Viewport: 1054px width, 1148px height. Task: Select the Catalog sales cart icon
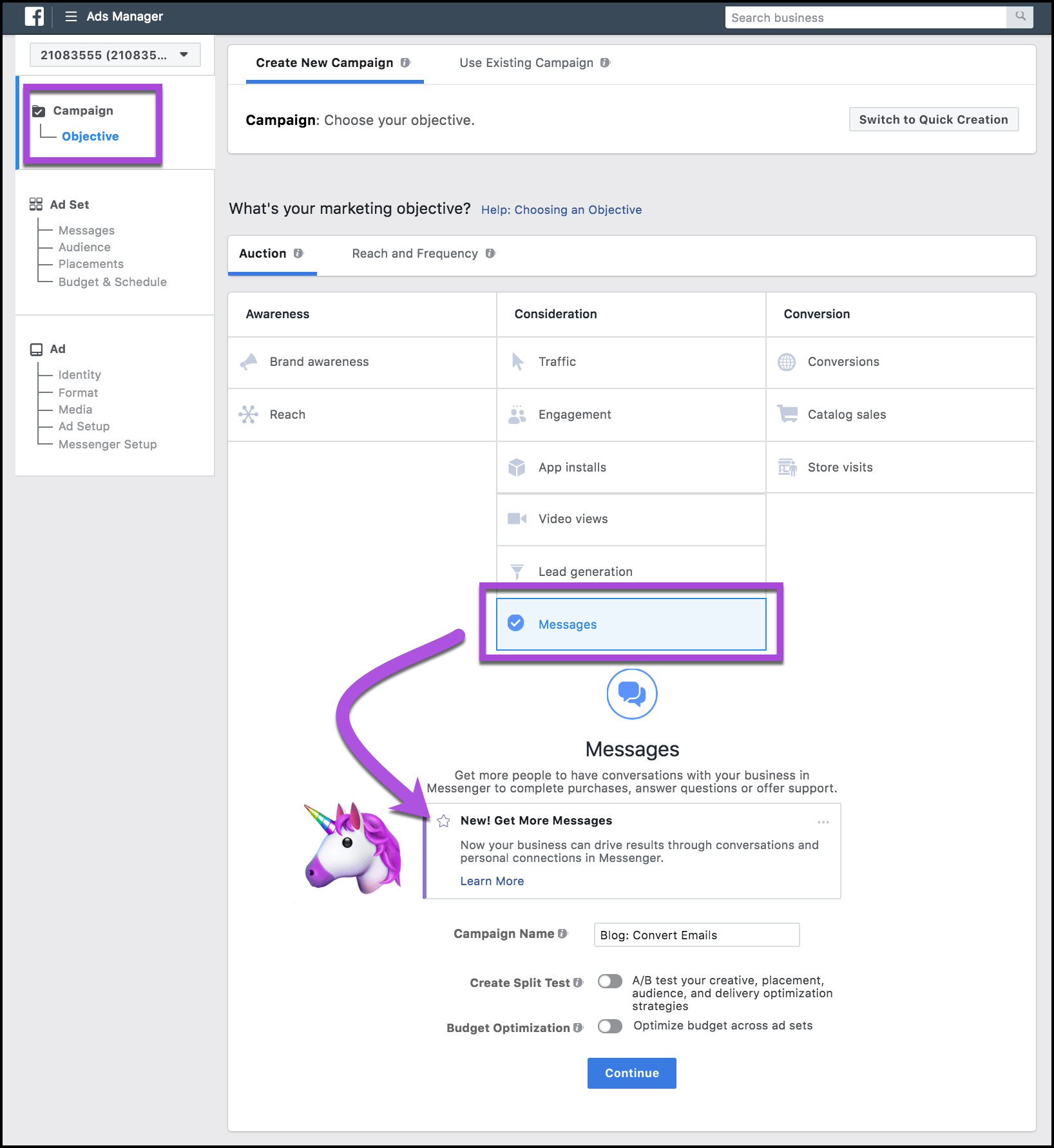[x=787, y=414]
